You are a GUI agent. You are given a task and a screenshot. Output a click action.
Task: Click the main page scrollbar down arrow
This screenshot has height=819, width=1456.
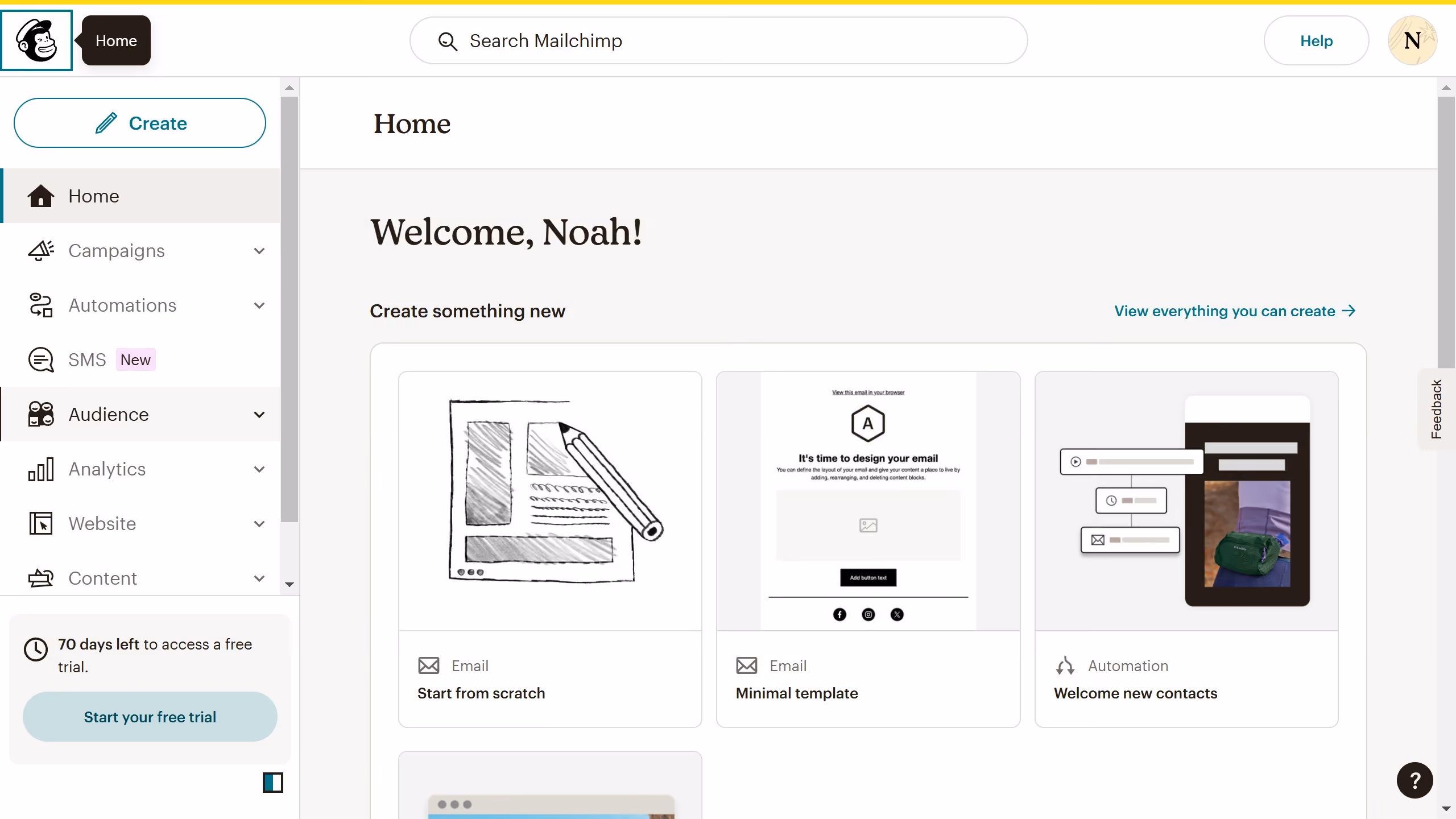point(1446,809)
